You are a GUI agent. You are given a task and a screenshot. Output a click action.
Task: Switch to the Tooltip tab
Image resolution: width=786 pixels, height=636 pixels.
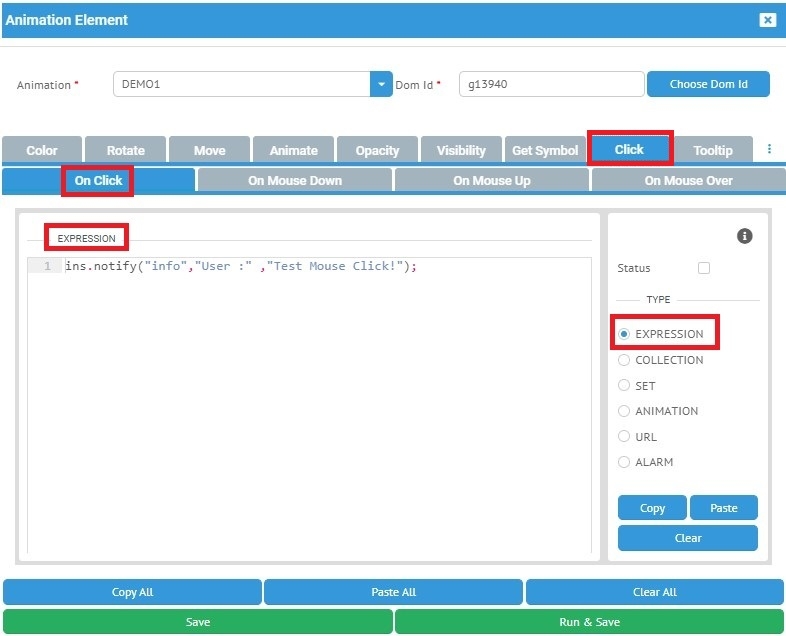712,150
